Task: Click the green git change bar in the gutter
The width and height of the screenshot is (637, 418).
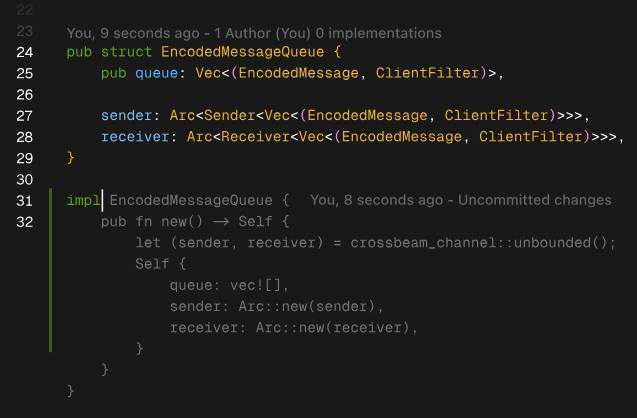Action: 50,270
